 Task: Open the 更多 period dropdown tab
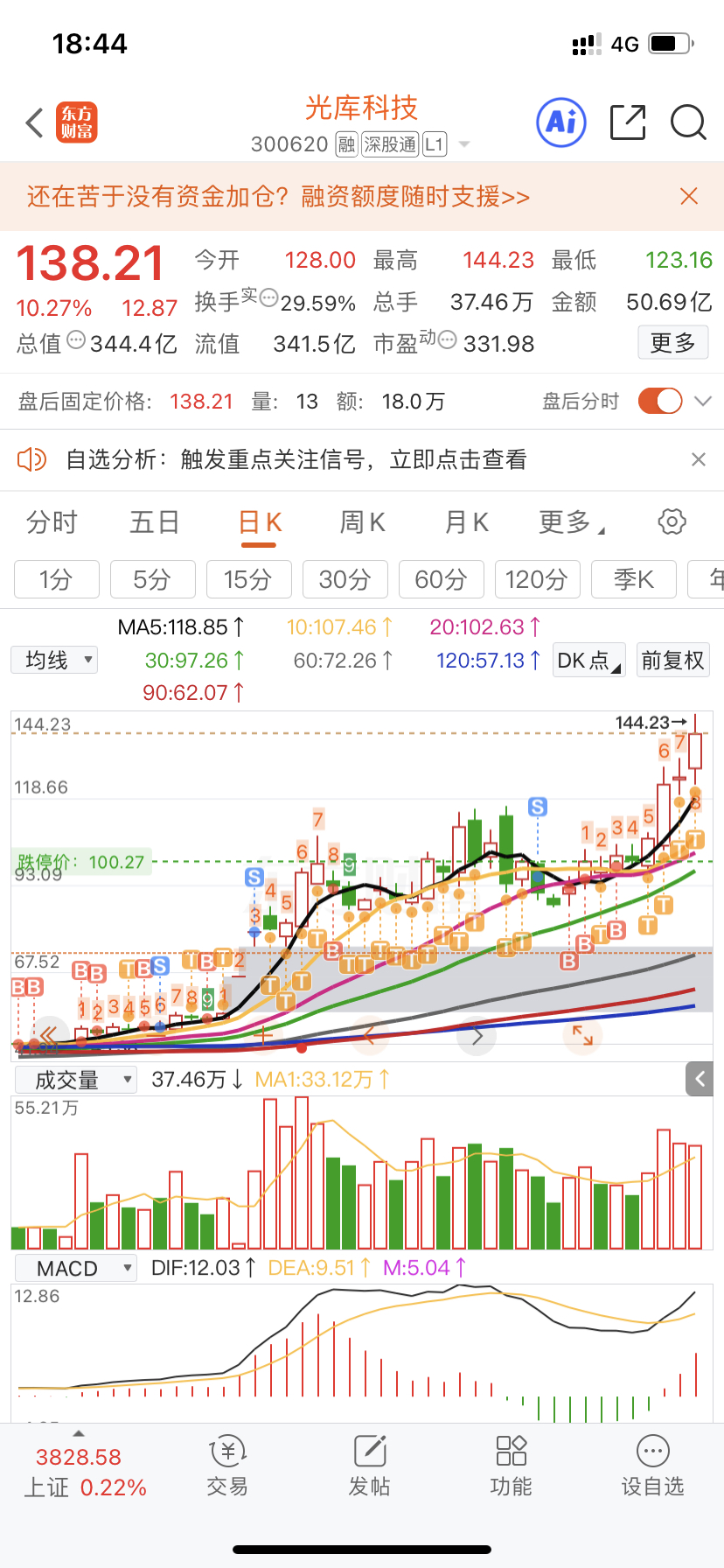572,522
